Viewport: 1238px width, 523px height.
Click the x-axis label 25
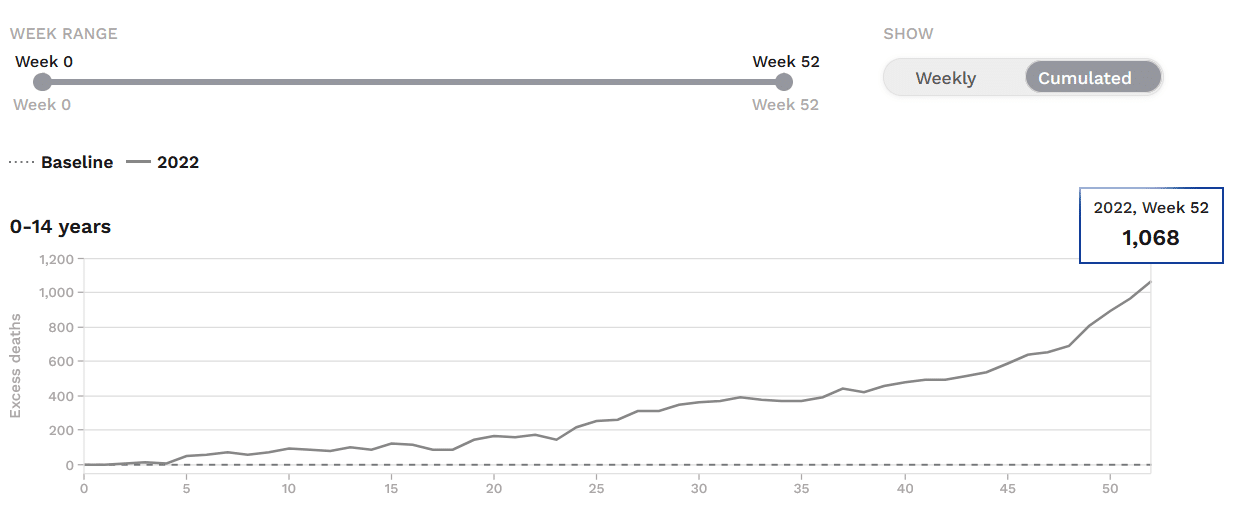point(596,489)
